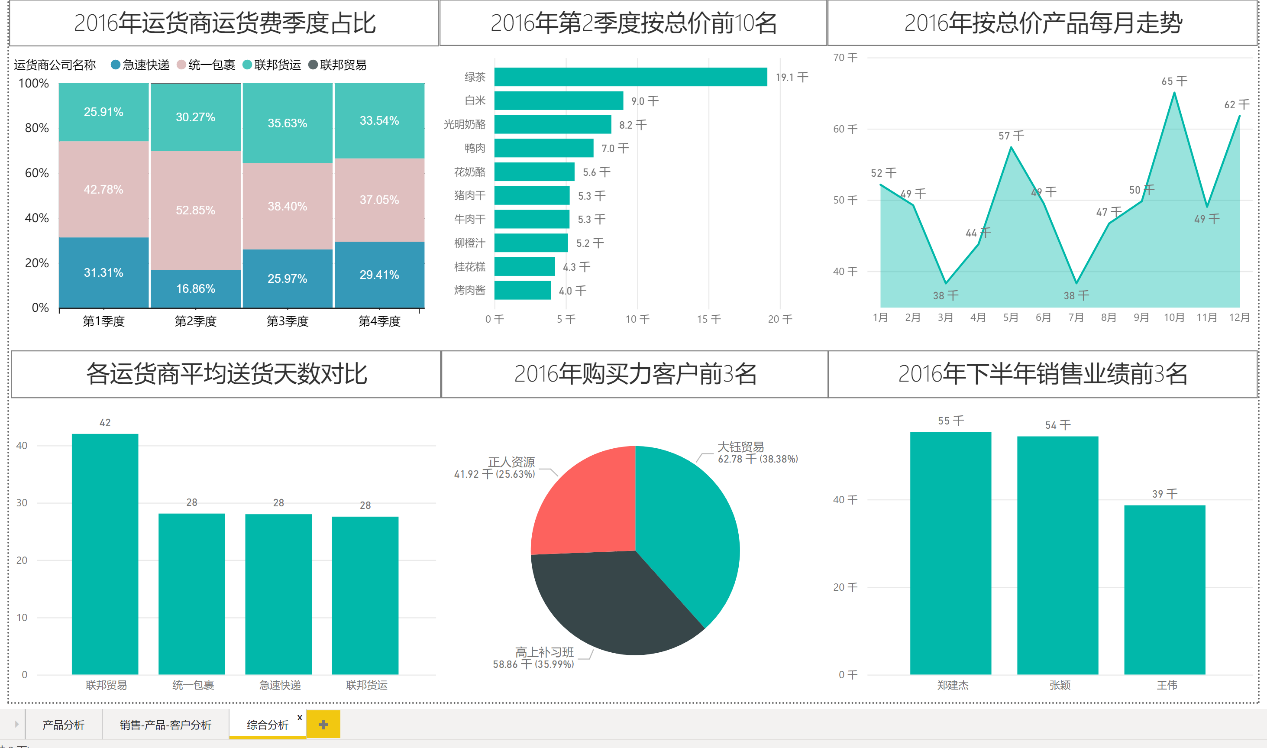Open the 销售-产品-客户分析 tab
The height and width of the screenshot is (748, 1267).
(x=165, y=724)
